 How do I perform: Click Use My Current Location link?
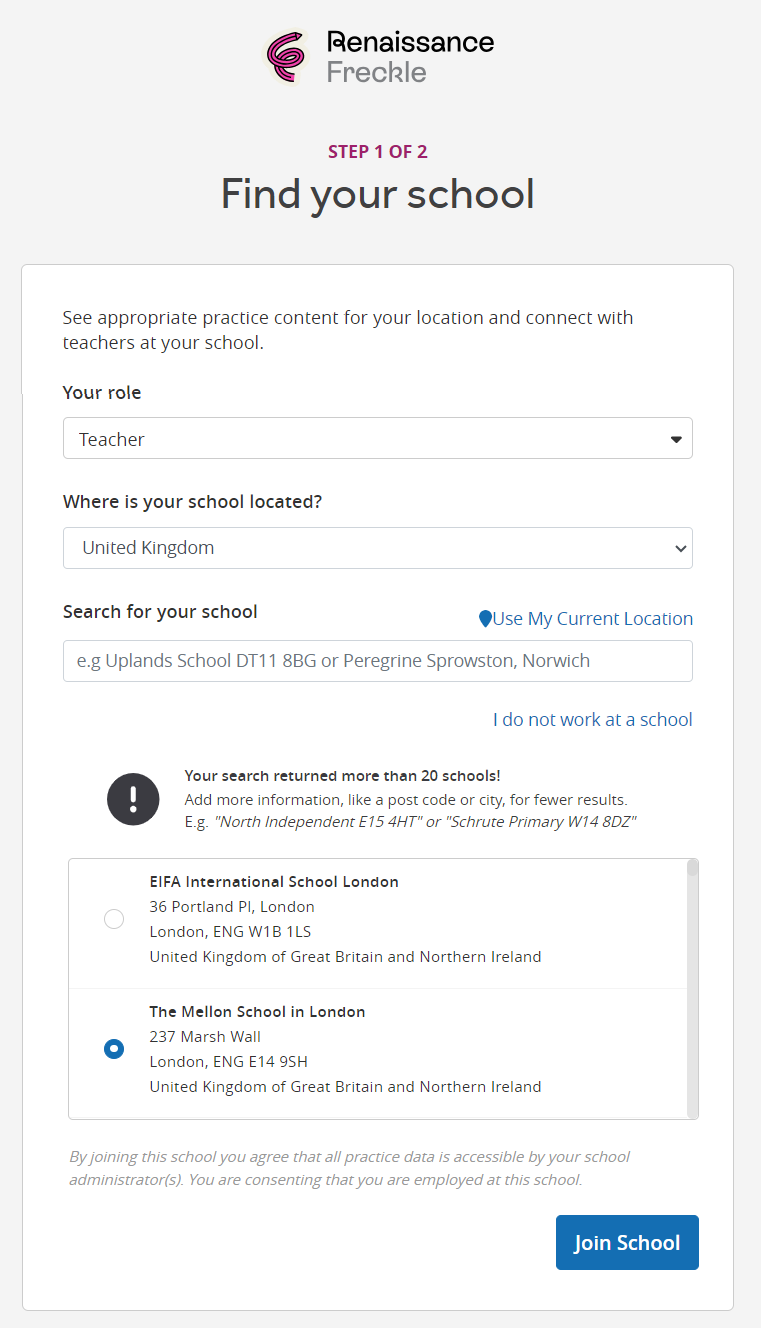pos(592,619)
